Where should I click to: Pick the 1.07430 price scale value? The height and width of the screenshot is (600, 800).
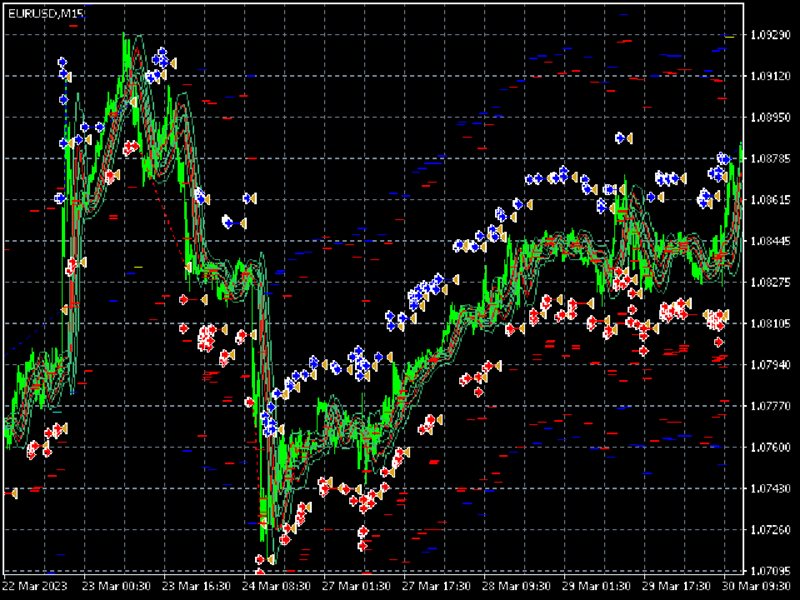[x=770, y=488]
